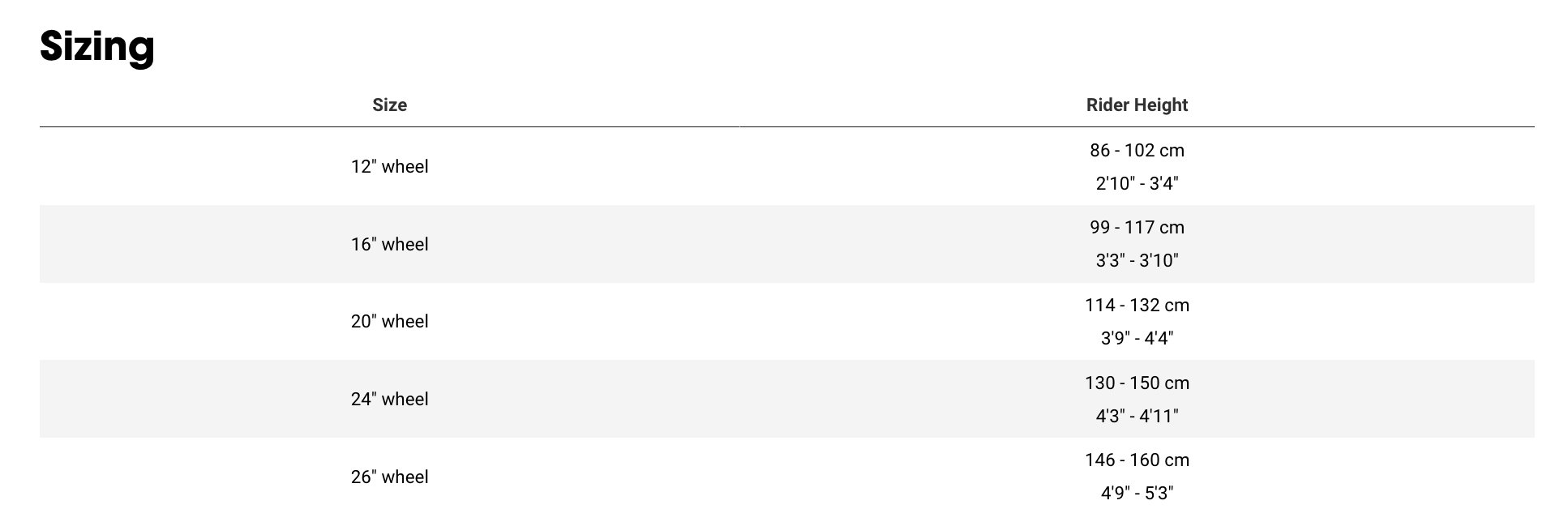Select the 24" wheel size cell

389,399
